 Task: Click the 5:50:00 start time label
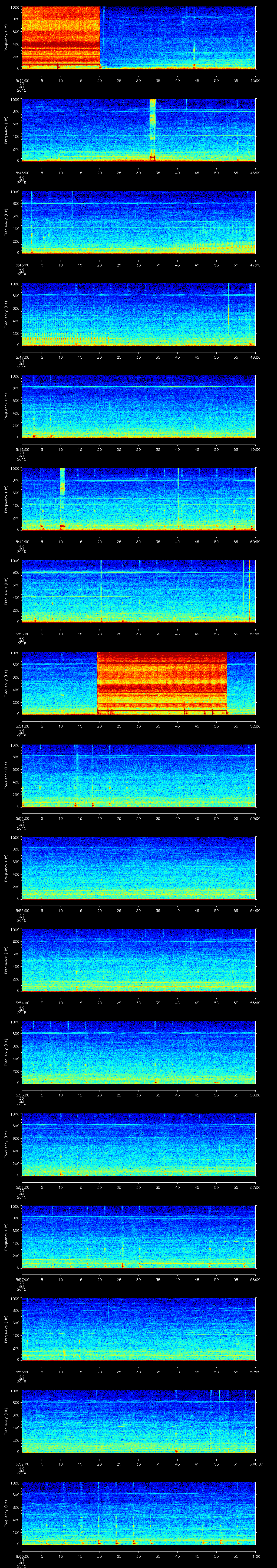click(x=22, y=634)
